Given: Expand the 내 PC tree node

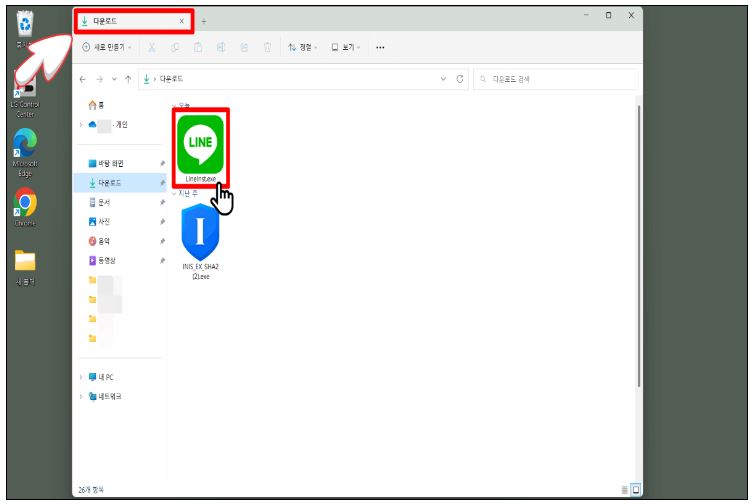Looking at the screenshot, I should pos(81,378).
